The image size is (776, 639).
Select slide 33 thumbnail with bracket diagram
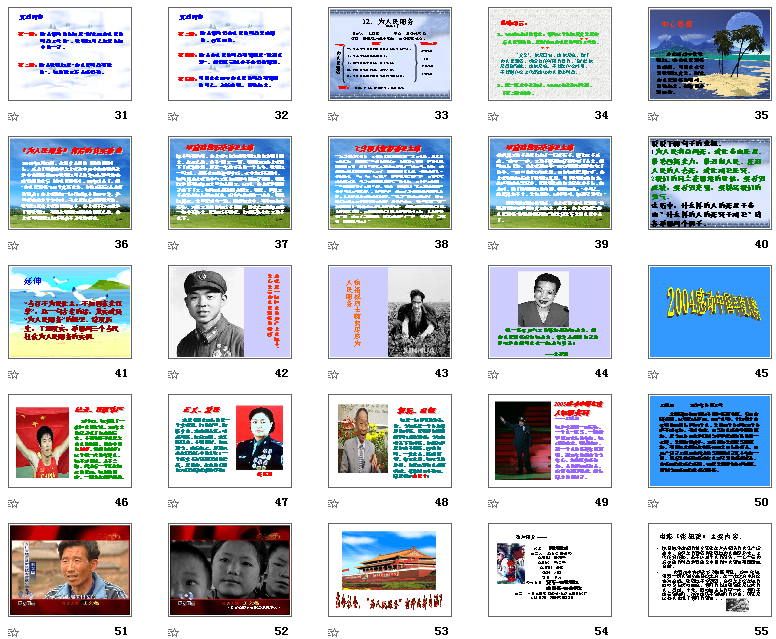point(390,54)
